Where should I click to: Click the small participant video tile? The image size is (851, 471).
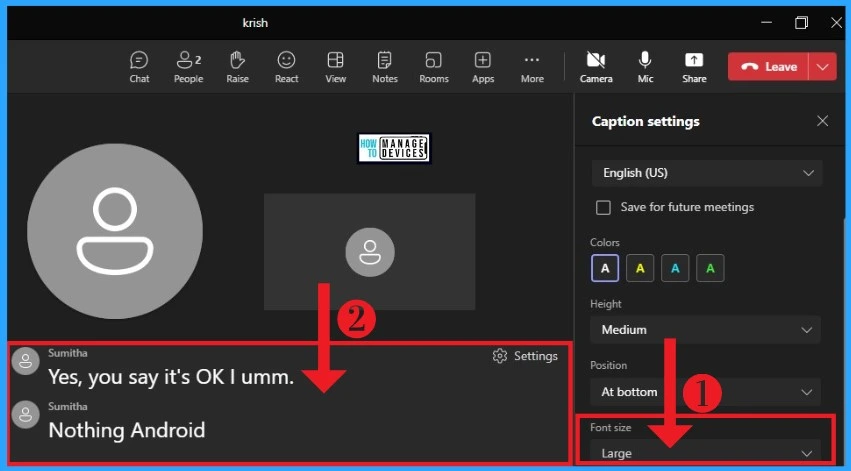(370, 252)
